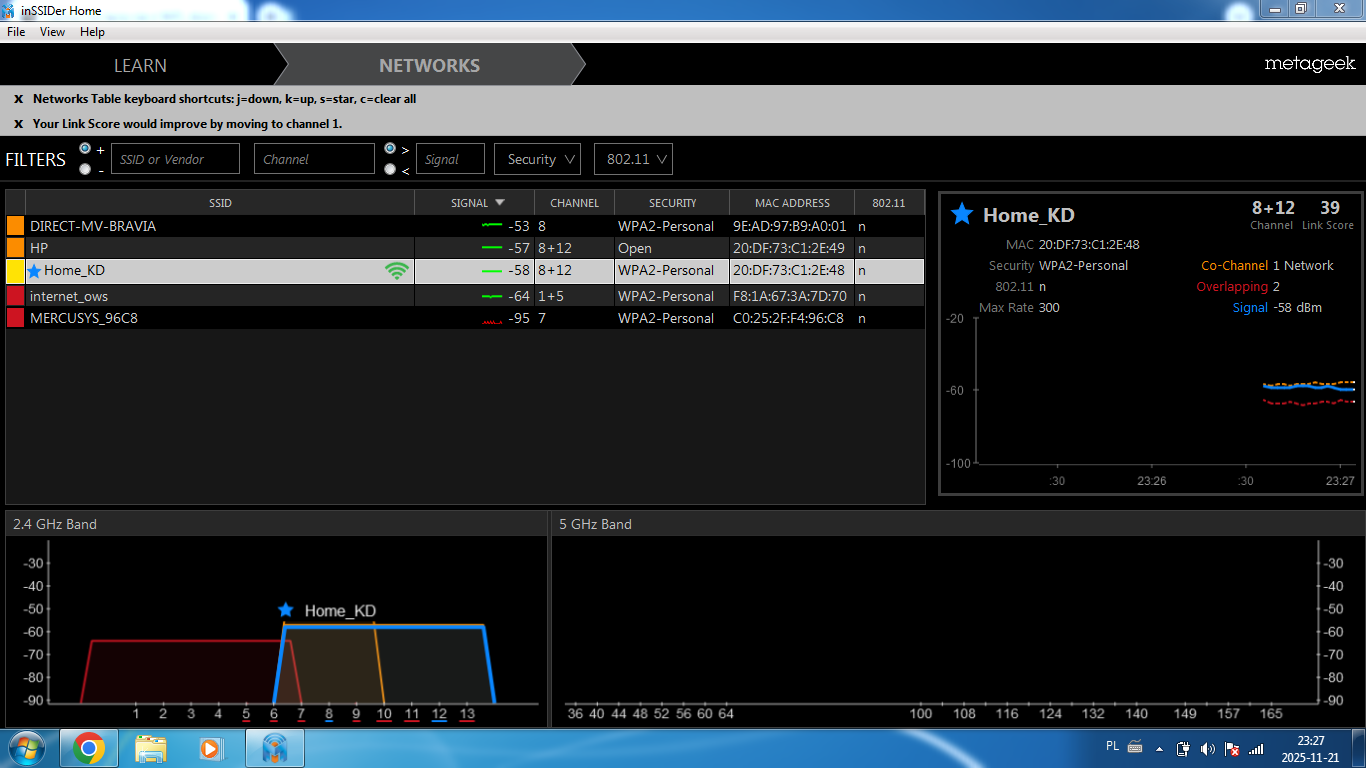Screen dimensions: 1366x768
Task: Click the orange color swatch for HP
Action: click(15, 247)
